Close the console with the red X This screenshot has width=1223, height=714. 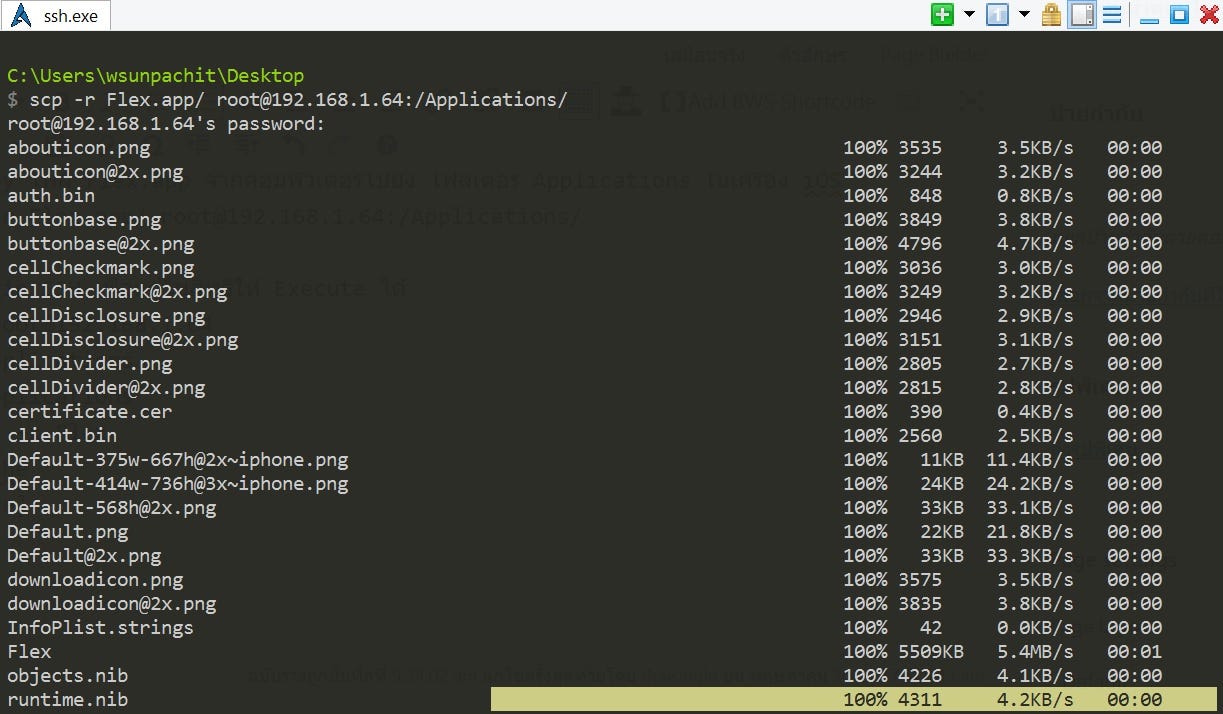tap(1208, 15)
